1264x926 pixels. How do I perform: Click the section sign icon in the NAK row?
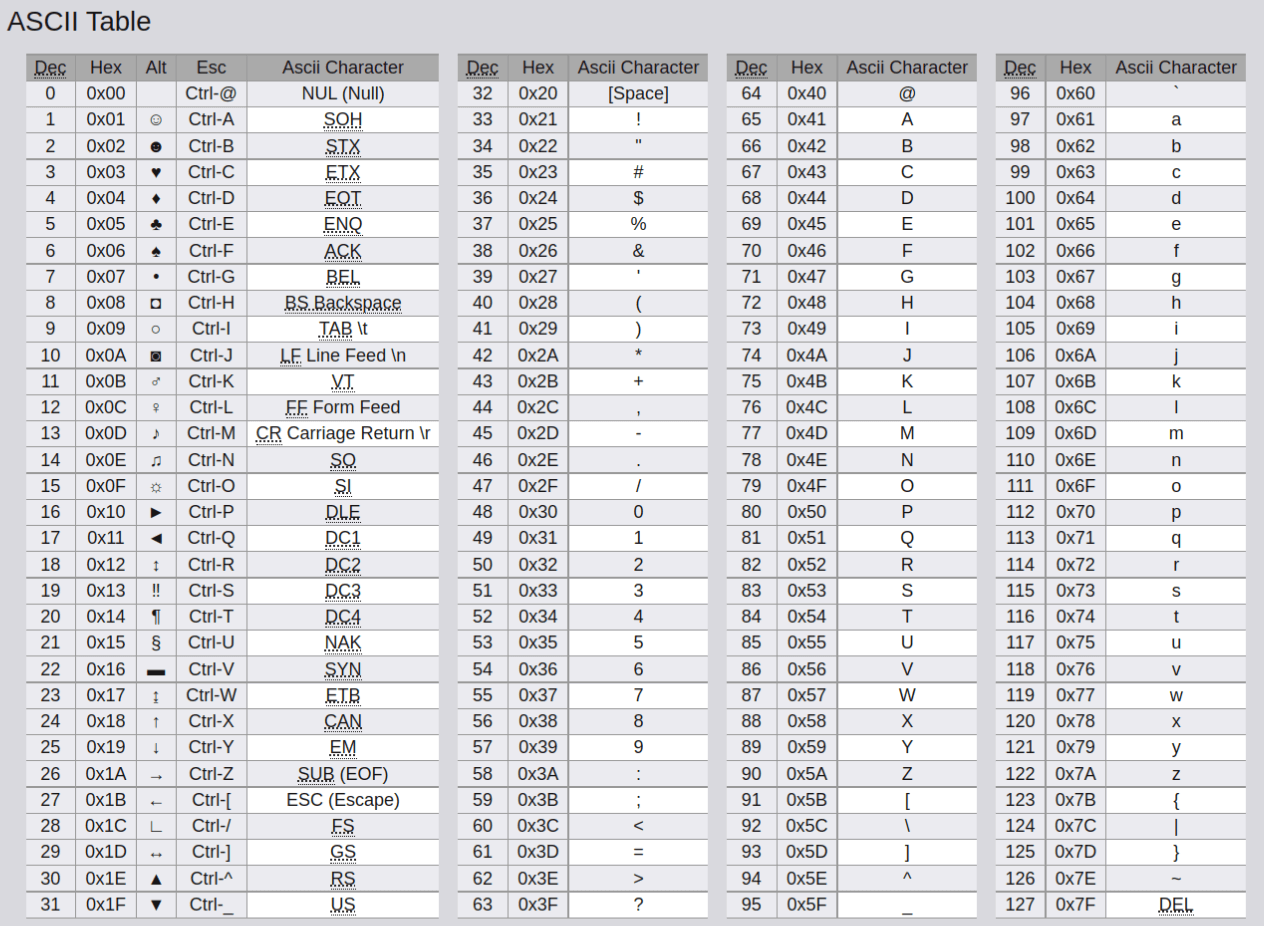[156, 642]
